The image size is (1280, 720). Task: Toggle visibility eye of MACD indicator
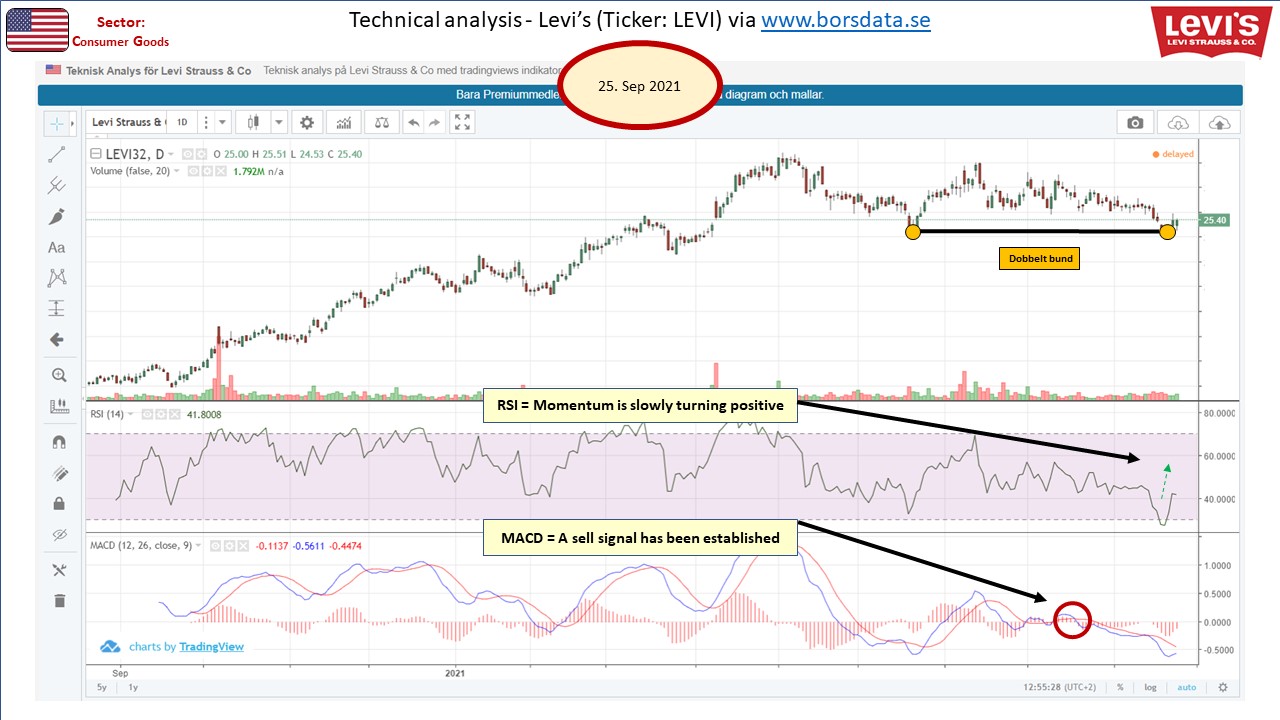pyautogui.click(x=216, y=545)
